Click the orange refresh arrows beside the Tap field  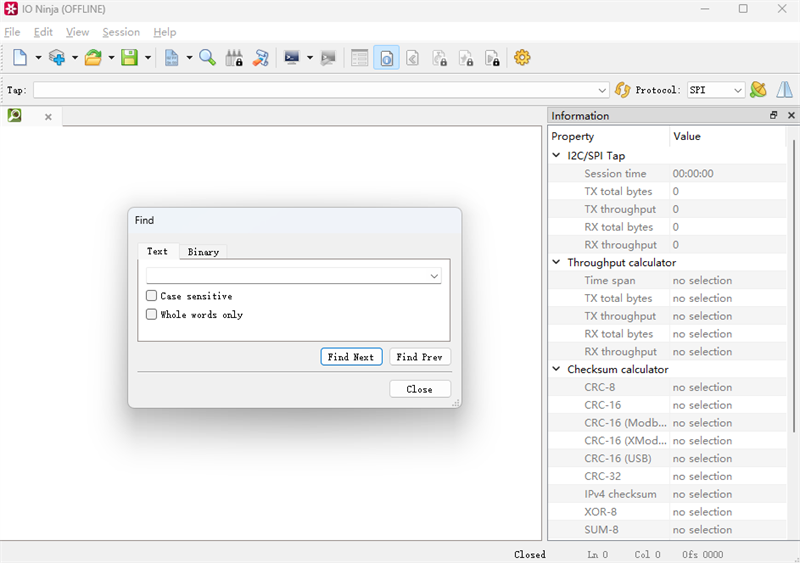[622, 90]
